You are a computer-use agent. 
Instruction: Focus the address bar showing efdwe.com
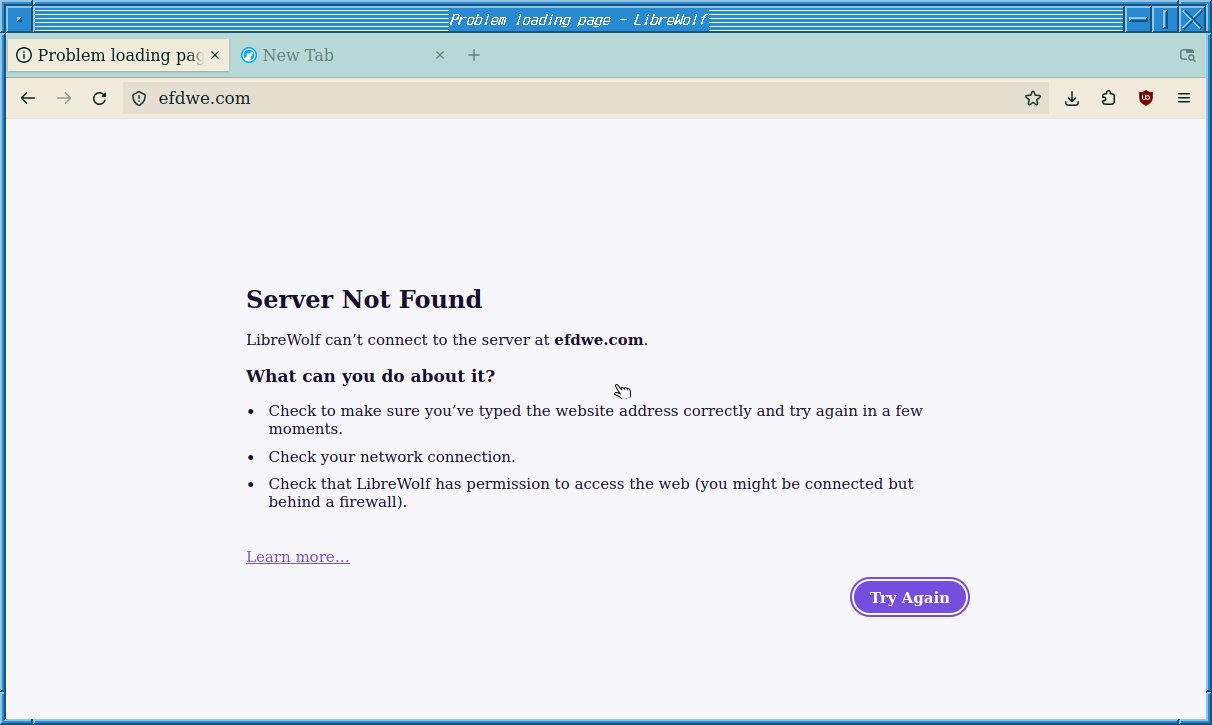[585, 98]
